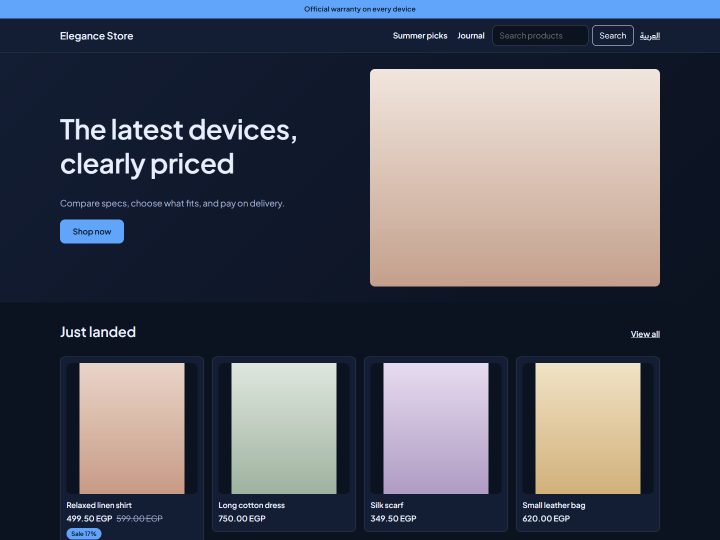Image resolution: width=720 pixels, height=540 pixels.
Task: Click the 499.50 EGP price
Action: coord(89,518)
